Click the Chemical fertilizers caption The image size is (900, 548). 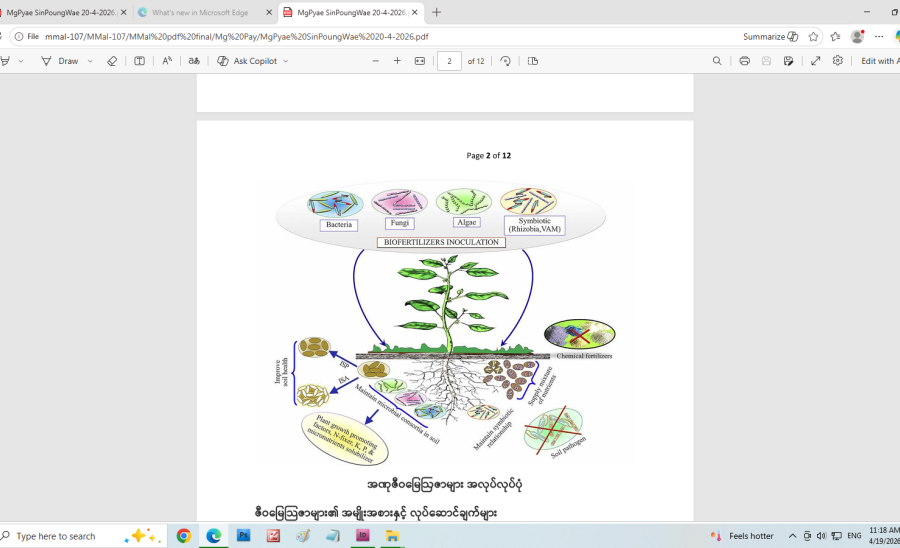(584, 356)
